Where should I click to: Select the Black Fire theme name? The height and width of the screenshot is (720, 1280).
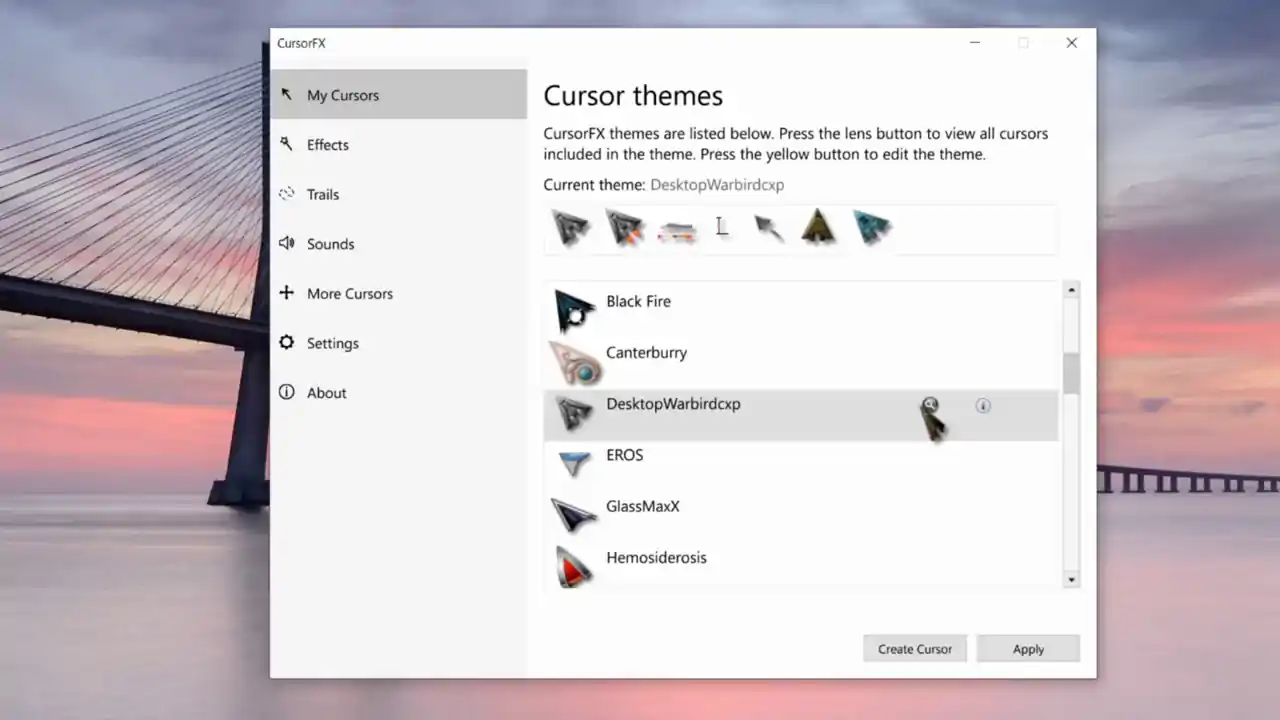[638, 301]
